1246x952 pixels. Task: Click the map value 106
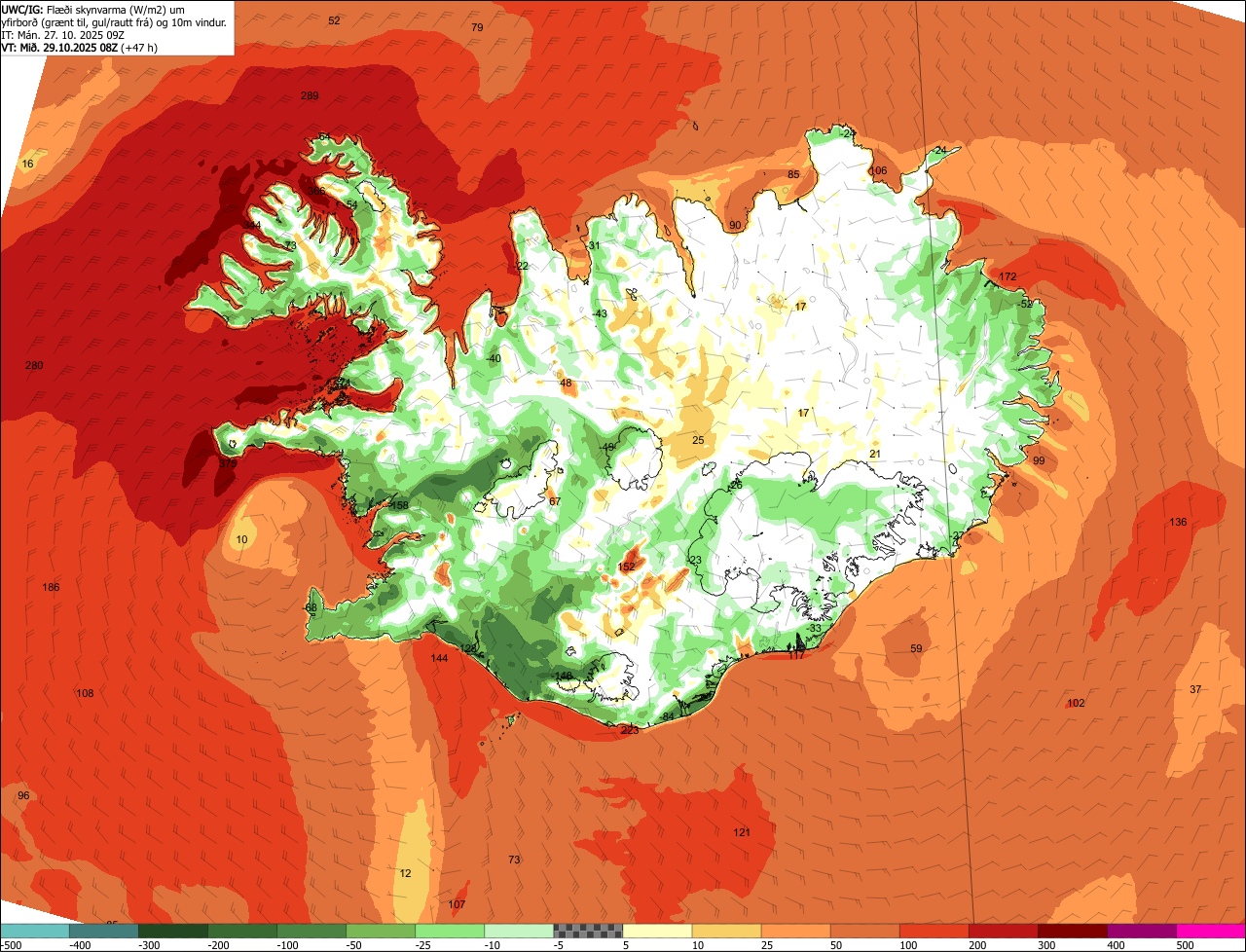pos(878,170)
